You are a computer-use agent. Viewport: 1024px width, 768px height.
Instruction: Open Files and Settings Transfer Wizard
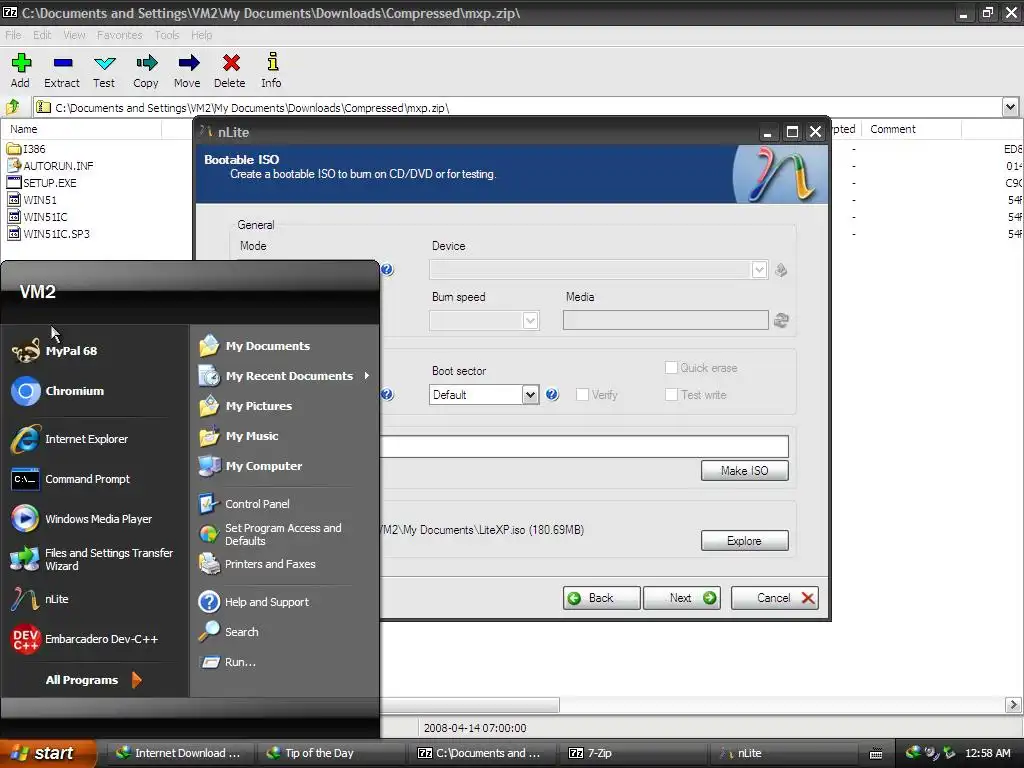[92, 559]
